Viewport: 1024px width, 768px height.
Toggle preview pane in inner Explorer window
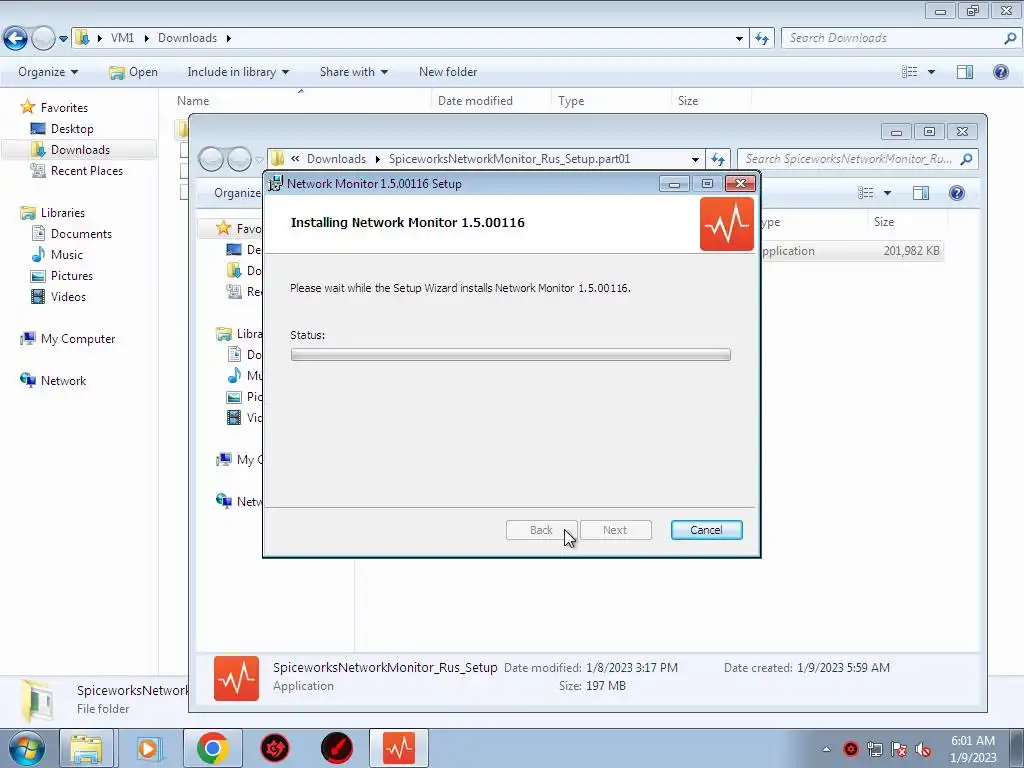(921, 193)
